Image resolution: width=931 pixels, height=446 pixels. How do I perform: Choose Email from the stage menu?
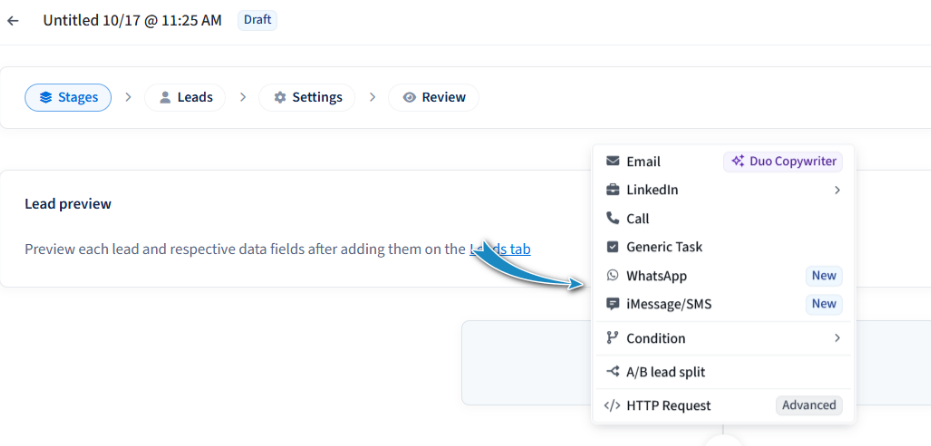[723, 162]
